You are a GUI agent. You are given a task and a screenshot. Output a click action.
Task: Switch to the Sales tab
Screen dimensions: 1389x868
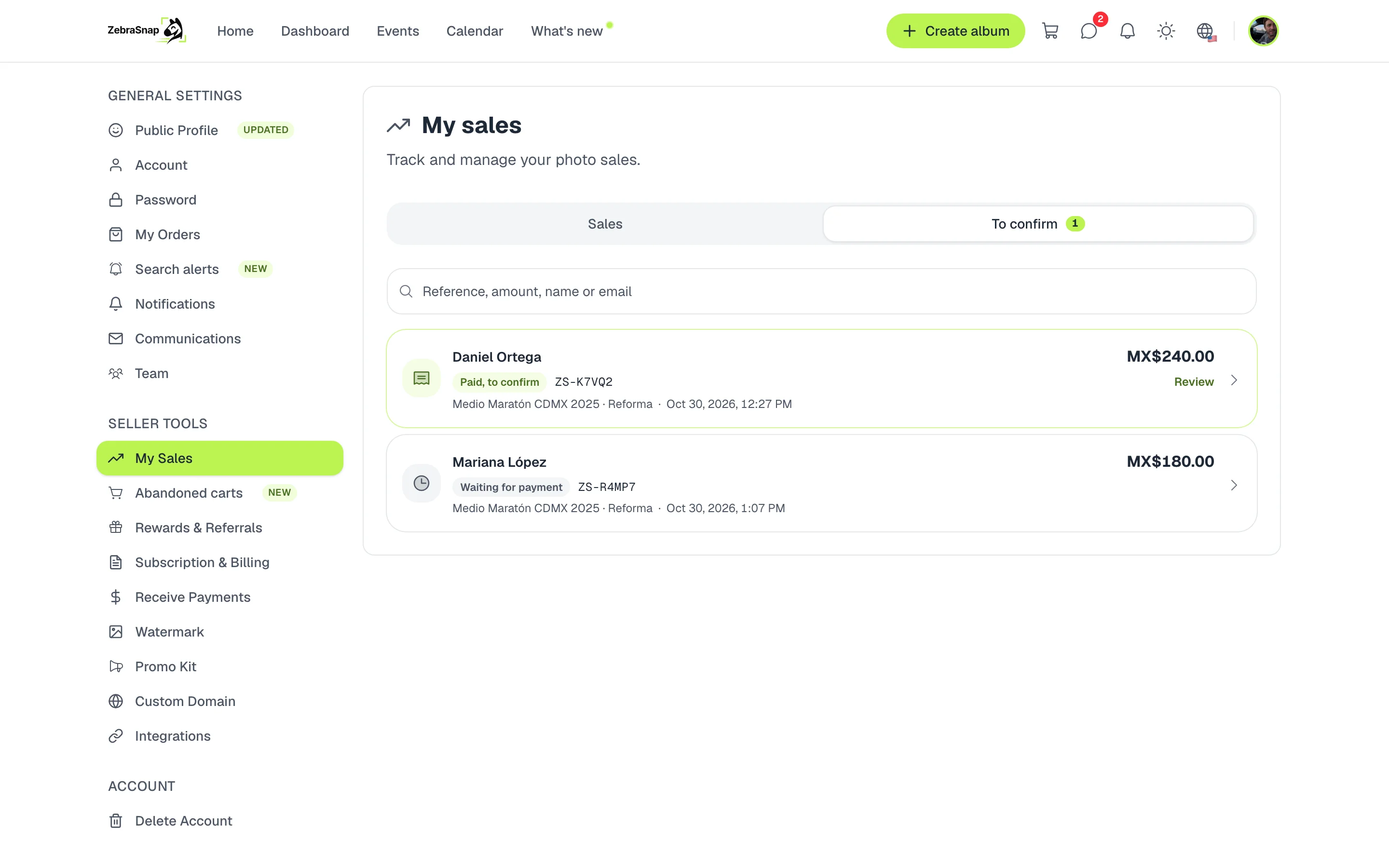[x=605, y=224]
